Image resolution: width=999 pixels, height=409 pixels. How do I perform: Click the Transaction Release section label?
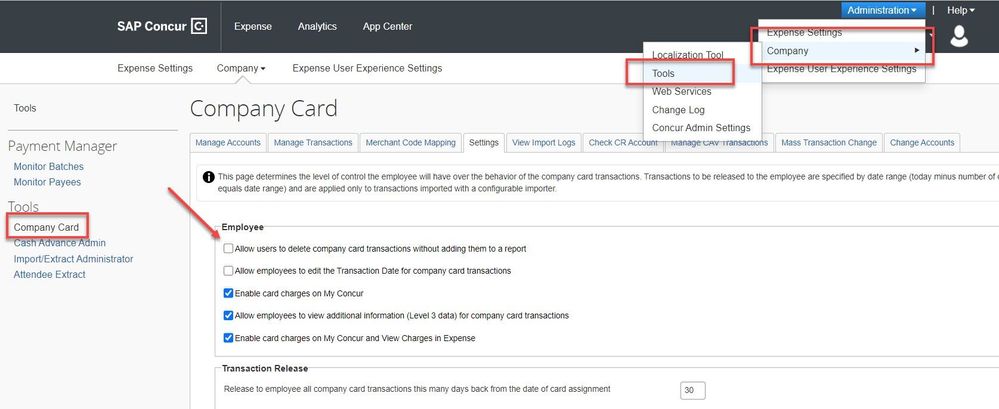(x=265, y=368)
